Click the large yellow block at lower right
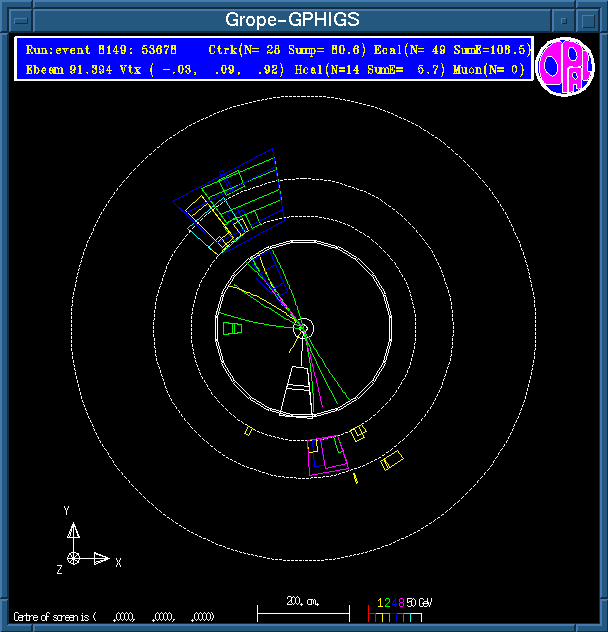 [392, 460]
